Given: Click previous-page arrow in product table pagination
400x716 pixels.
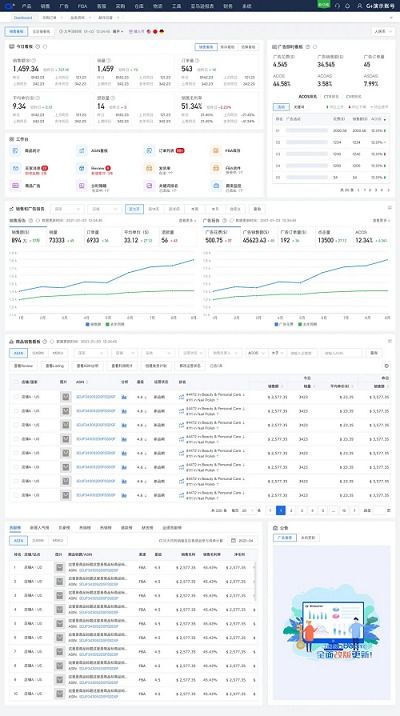Looking at the screenshot, I should [270, 510].
